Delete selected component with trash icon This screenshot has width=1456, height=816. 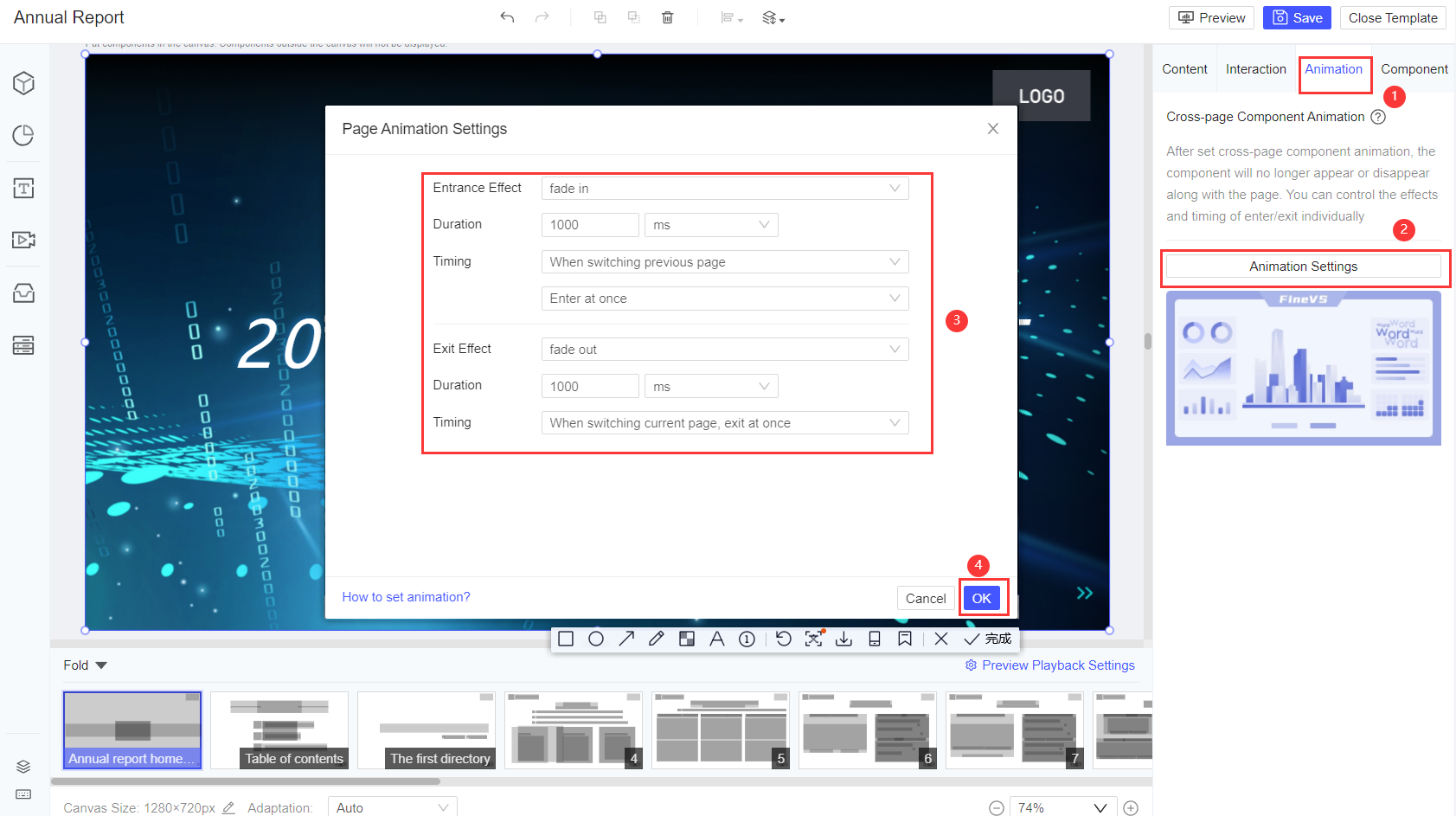(x=667, y=17)
